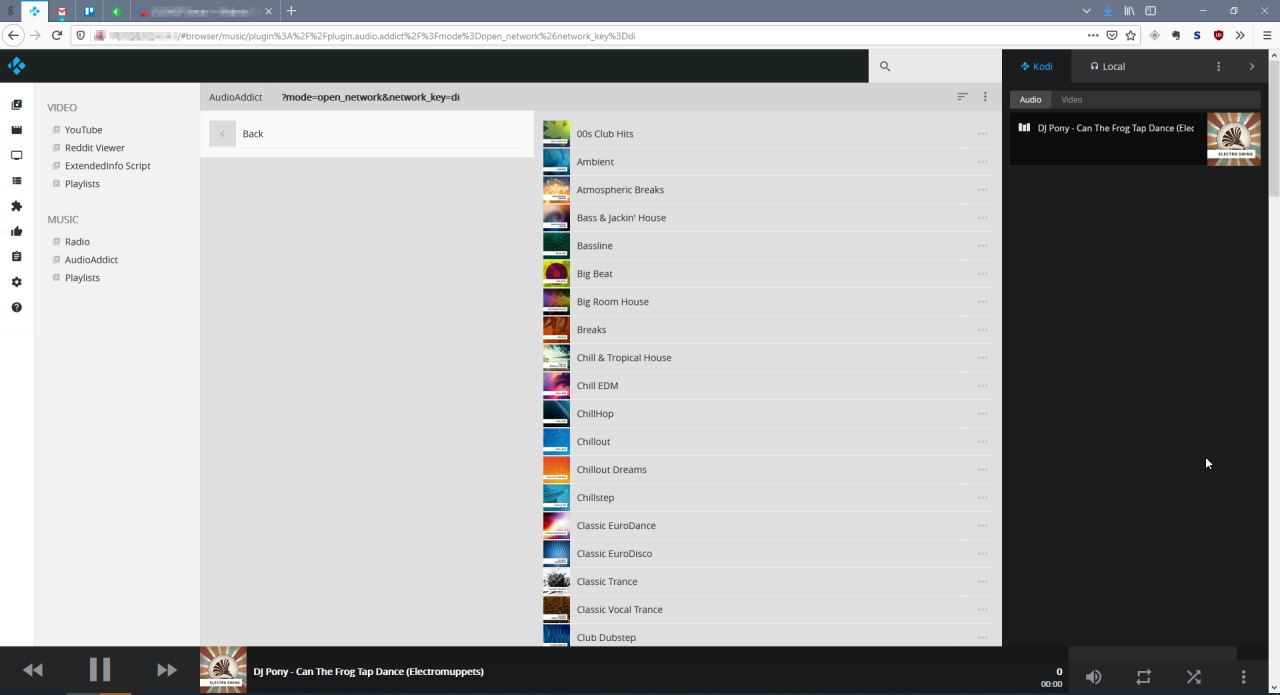Switch to the Local player tab

(x=1107, y=66)
